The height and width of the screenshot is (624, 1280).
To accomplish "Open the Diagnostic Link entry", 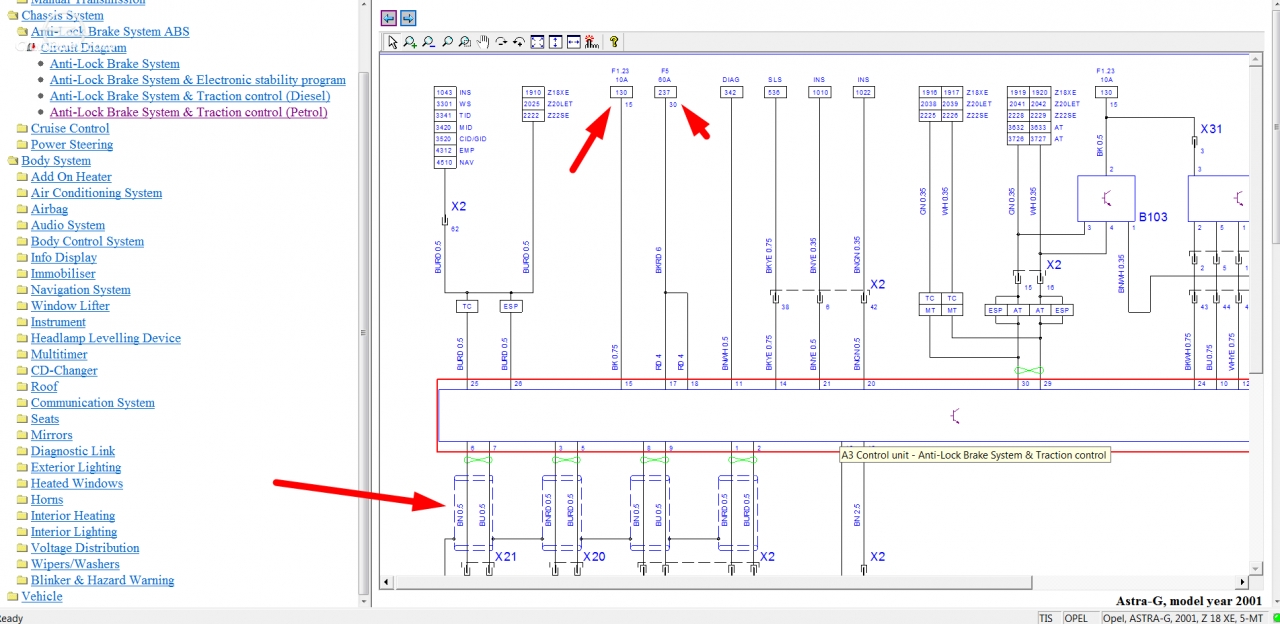I will [x=73, y=451].
